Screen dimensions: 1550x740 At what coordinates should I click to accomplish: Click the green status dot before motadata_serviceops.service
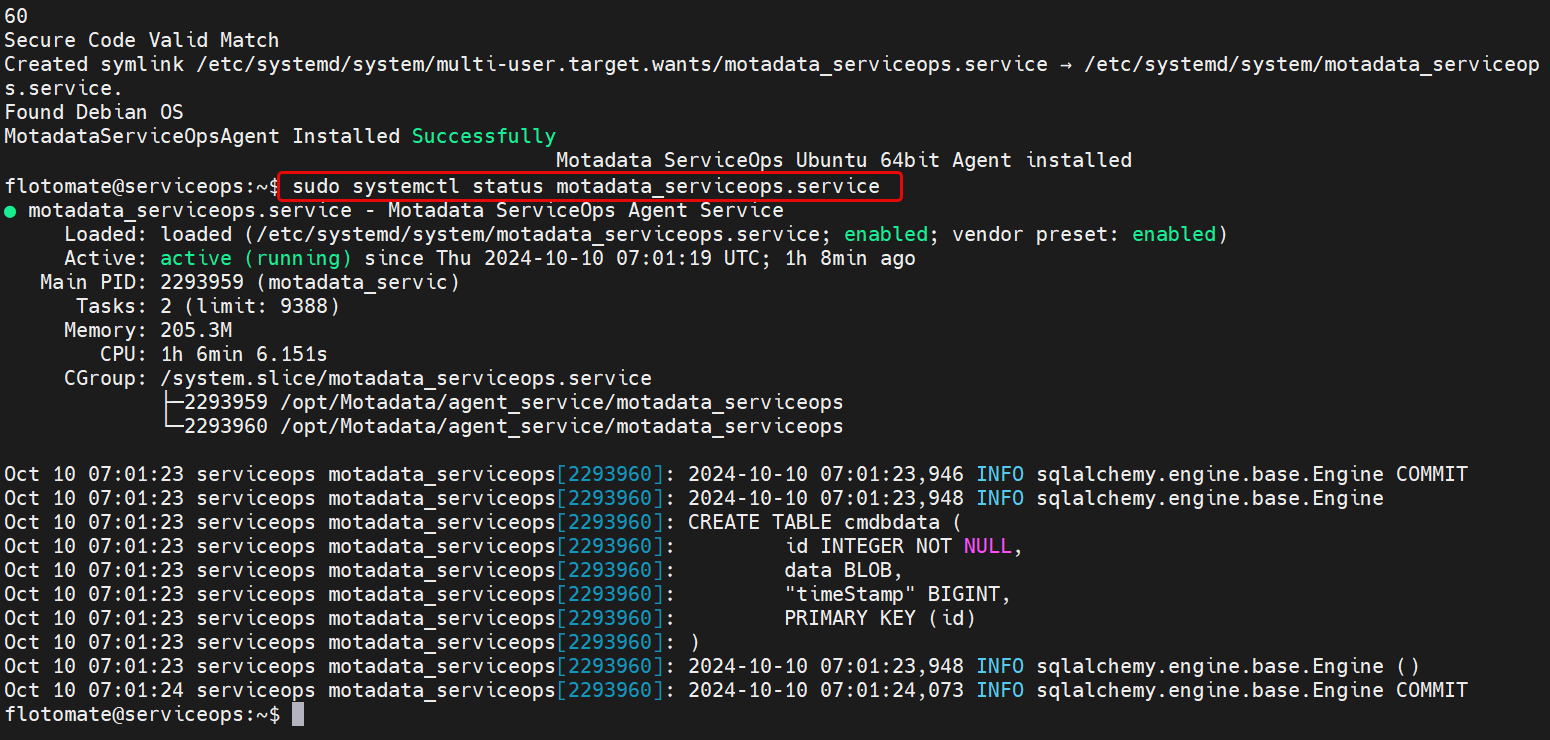[x=10, y=211]
